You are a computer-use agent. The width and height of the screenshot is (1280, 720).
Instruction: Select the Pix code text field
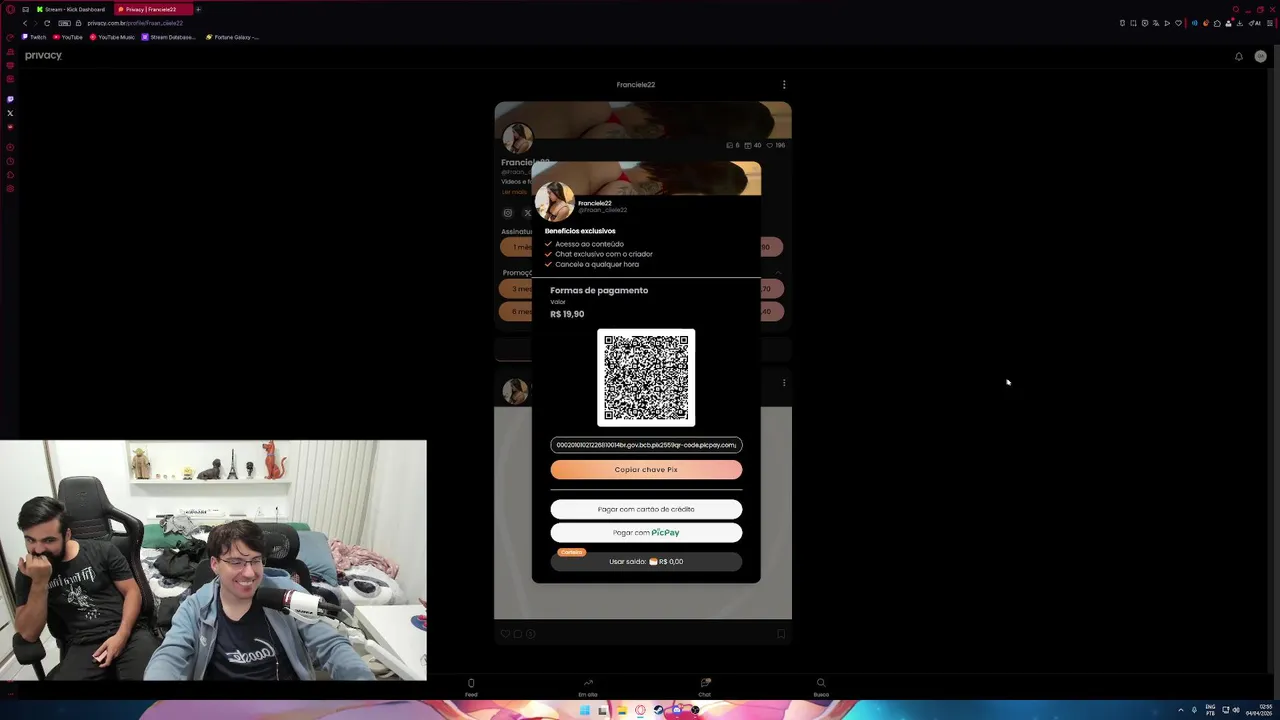(x=646, y=445)
